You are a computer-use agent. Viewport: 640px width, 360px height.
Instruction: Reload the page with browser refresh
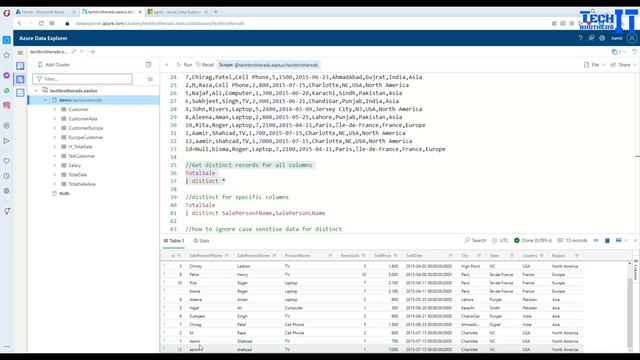click(x=41, y=24)
